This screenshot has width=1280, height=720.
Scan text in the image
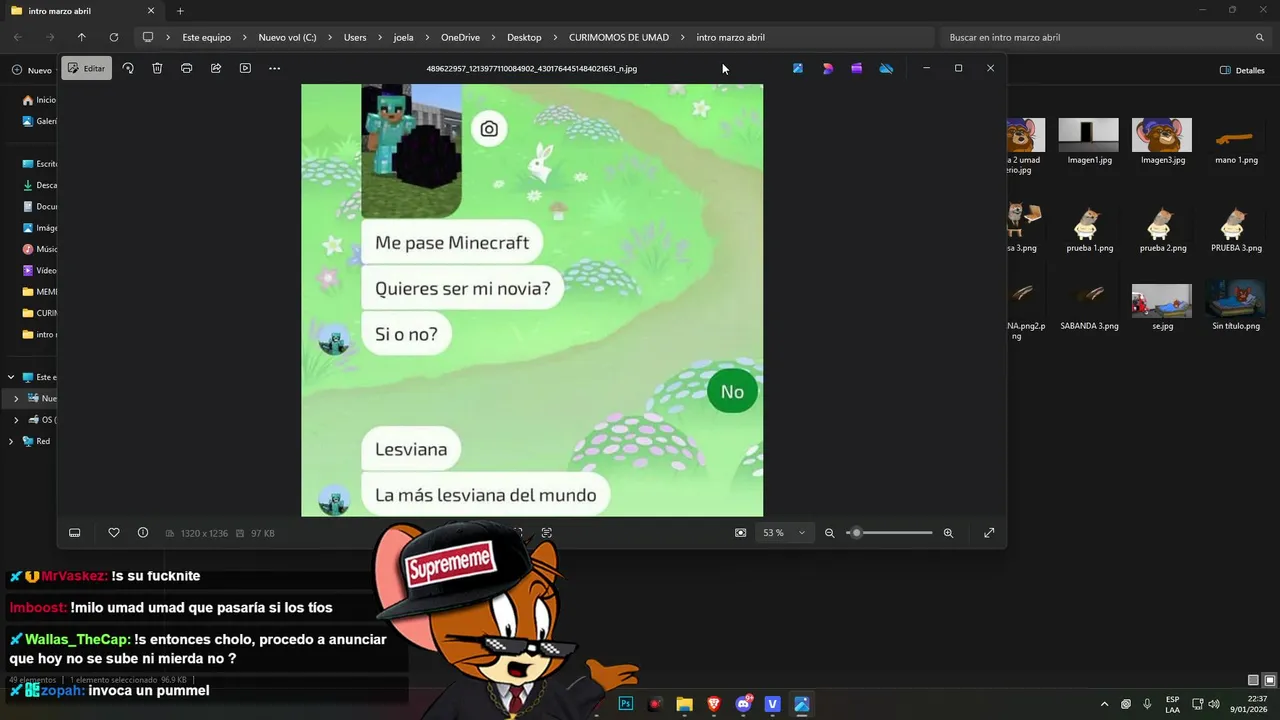547,533
